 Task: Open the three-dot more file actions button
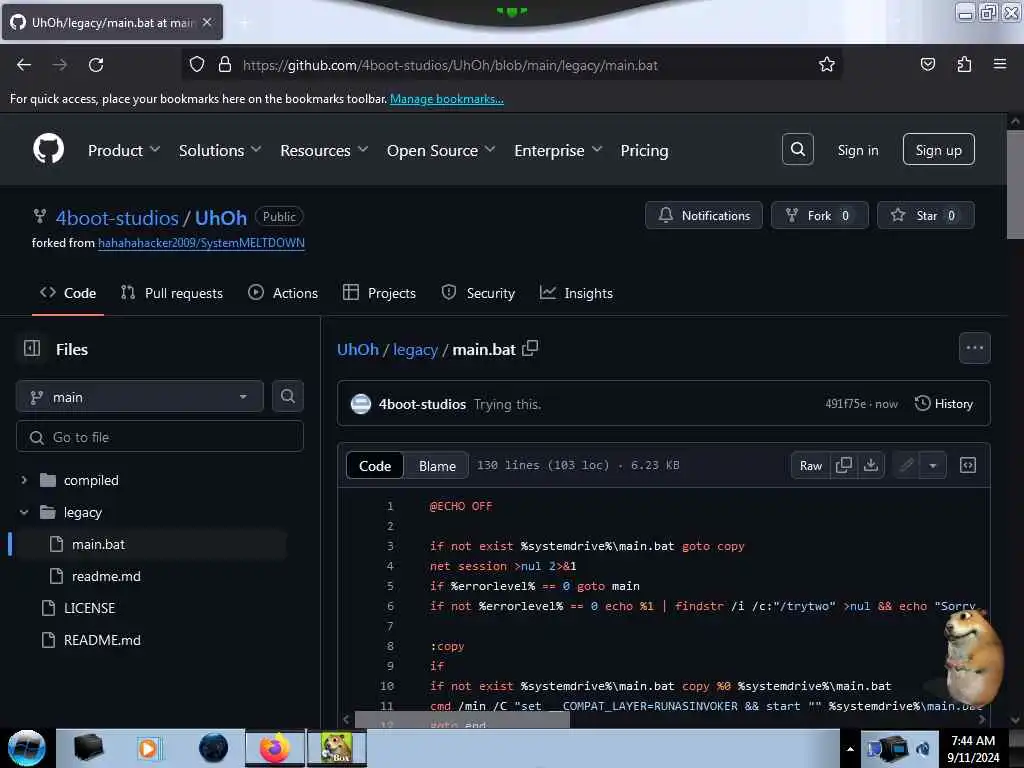pyautogui.click(x=974, y=348)
